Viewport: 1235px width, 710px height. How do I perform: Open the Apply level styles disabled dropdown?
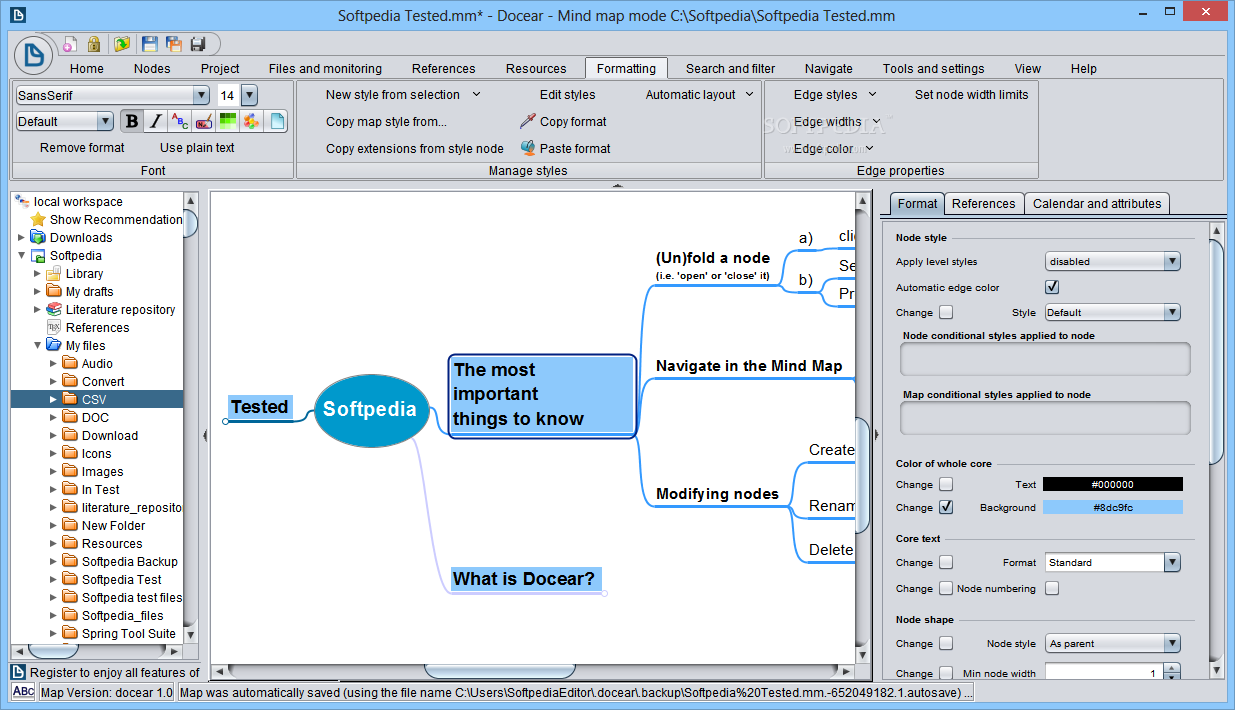[x=1113, y=261]
